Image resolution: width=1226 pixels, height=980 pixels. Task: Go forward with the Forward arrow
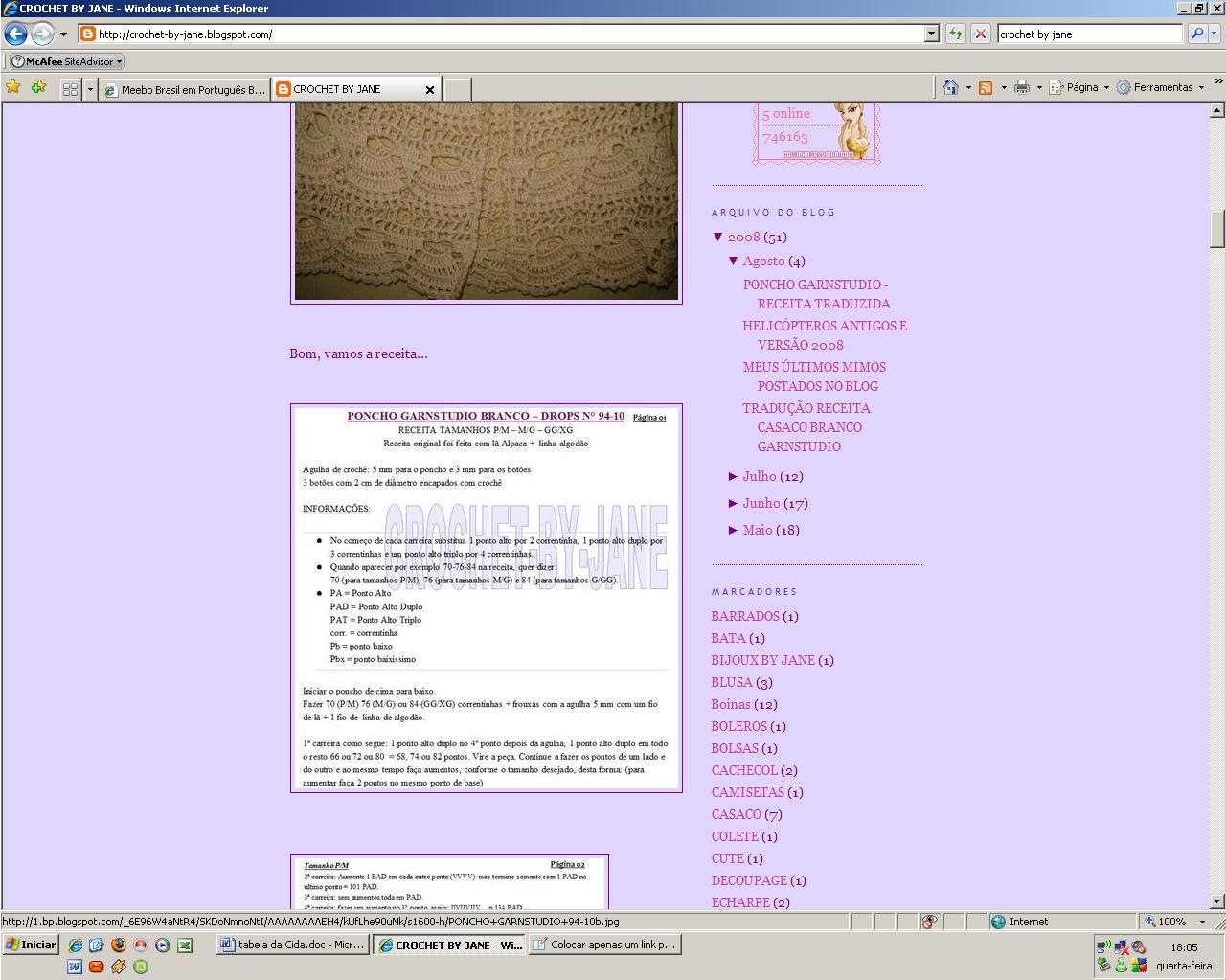tap(42, 34)
